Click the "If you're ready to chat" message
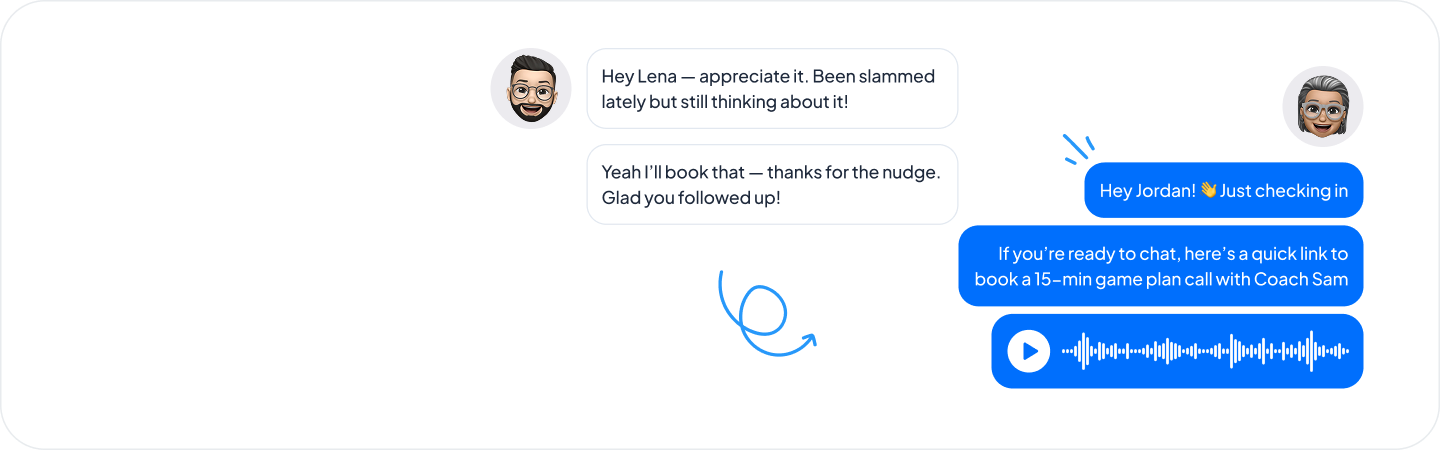 point(1160,266)
